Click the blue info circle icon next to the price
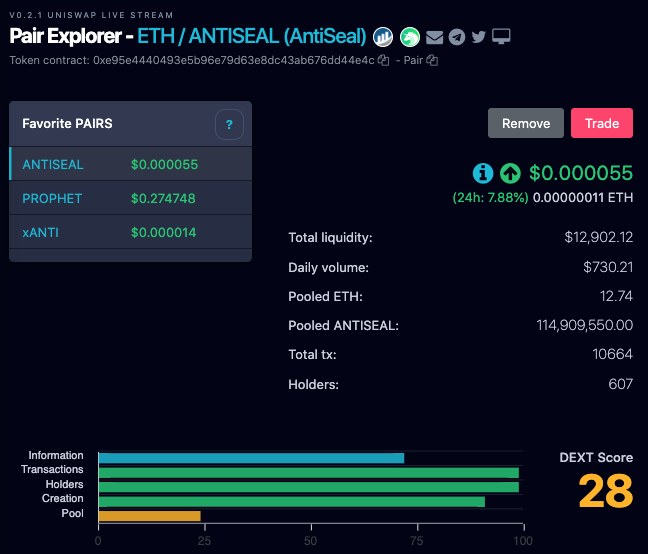This screenshot has height=554, width=648. click(483, 173)
